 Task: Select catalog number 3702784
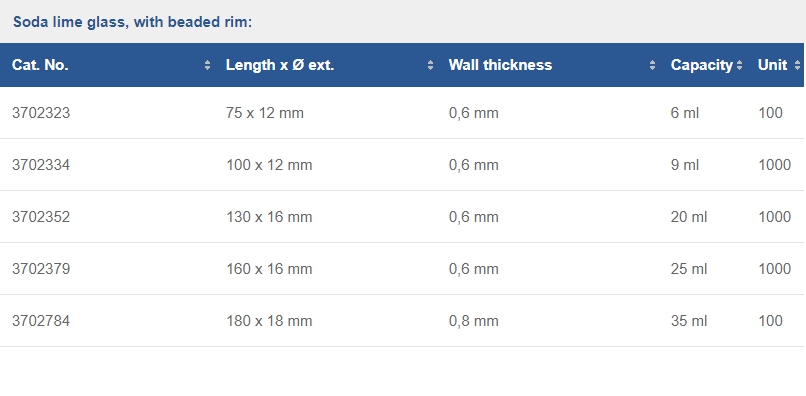tap(41, 321)
